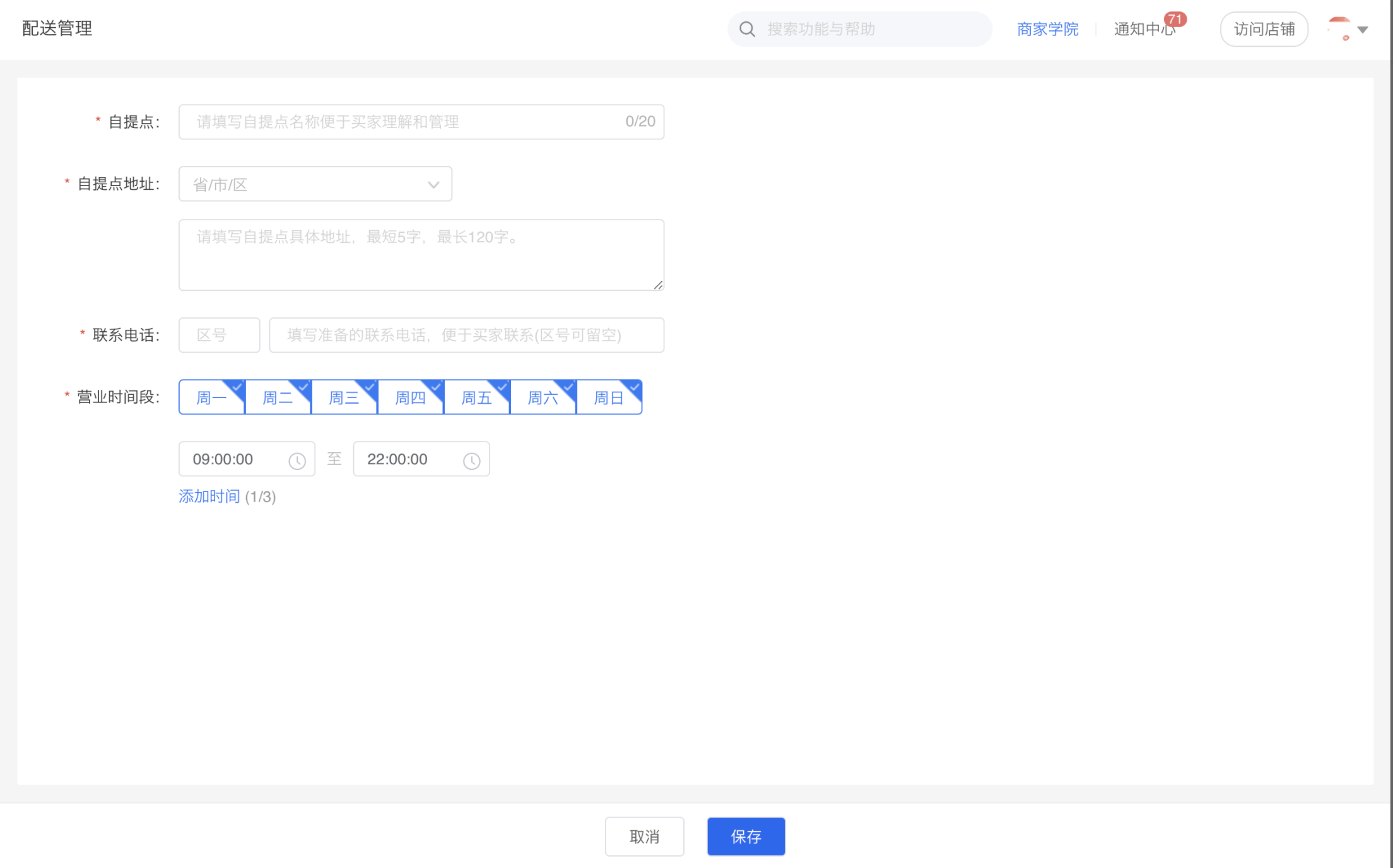This screenshot has height=868, width=1393.
Task: Toggle the 周三 business day
Action: 344,397
